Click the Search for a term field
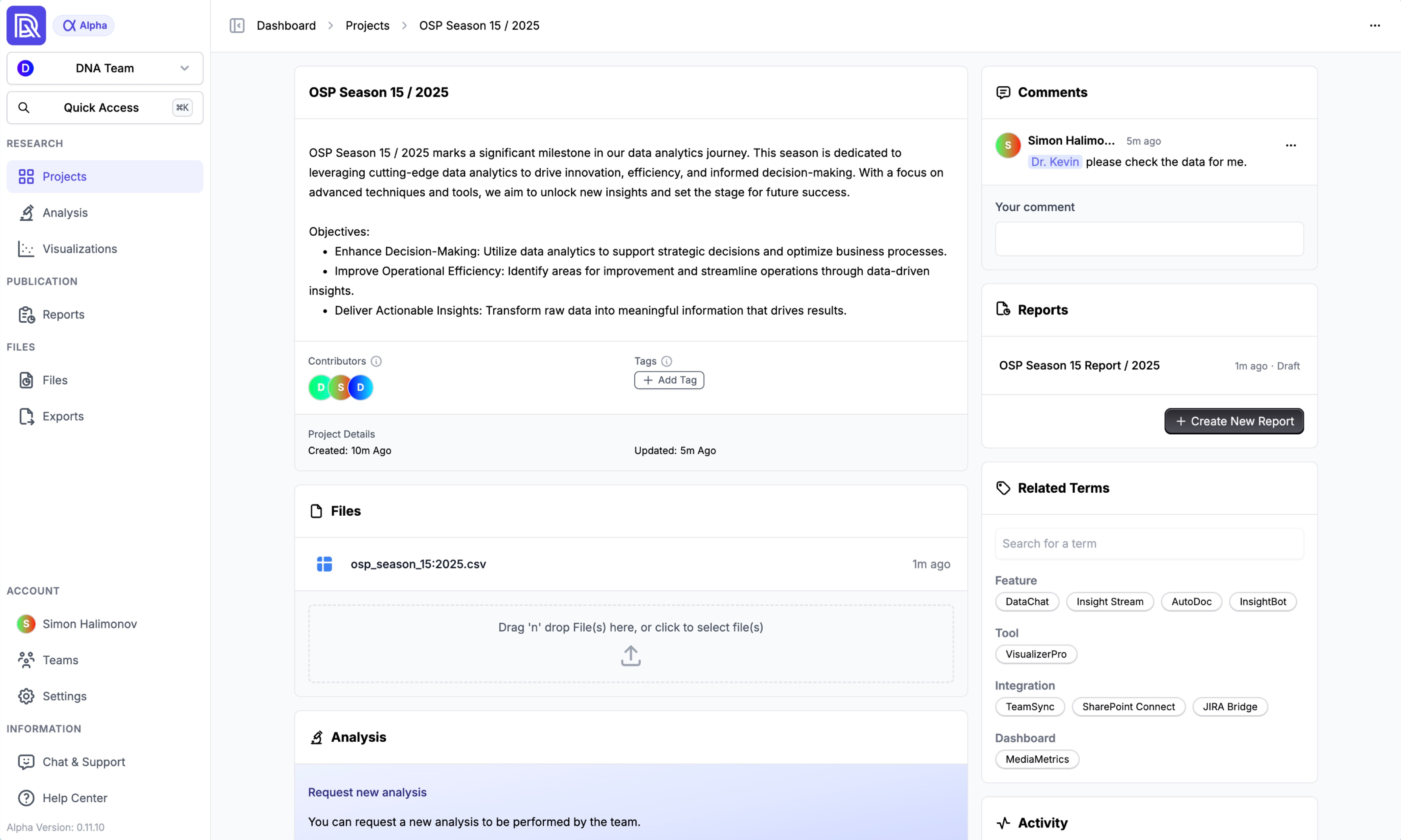 1149,543
